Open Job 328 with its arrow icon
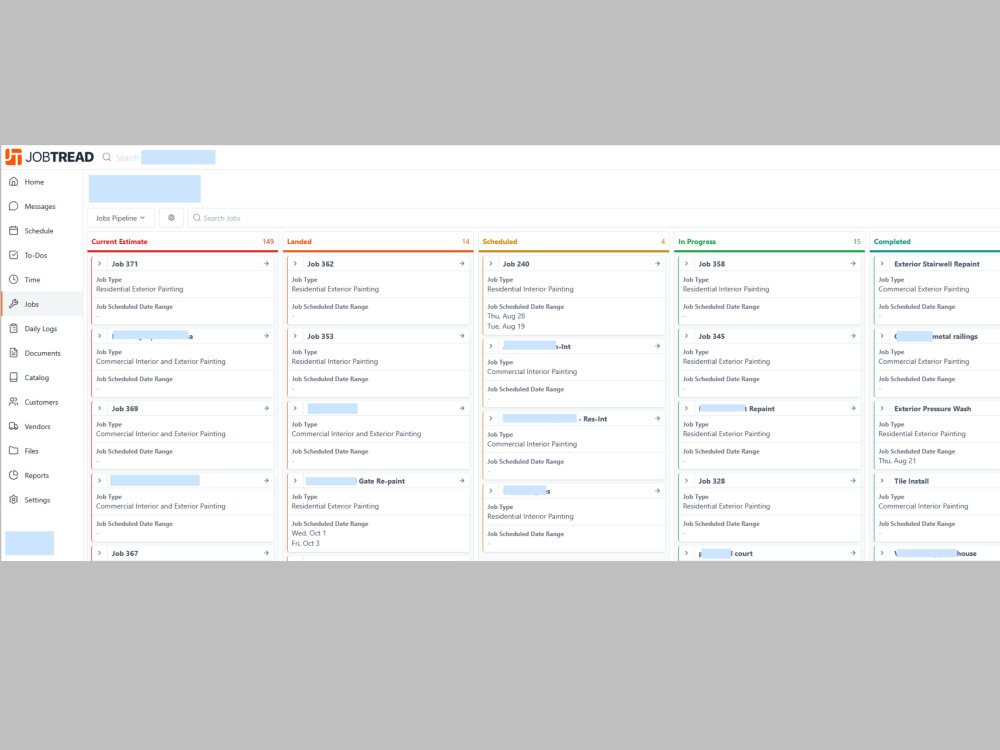 pyautogui.click(x=853, y=481)
